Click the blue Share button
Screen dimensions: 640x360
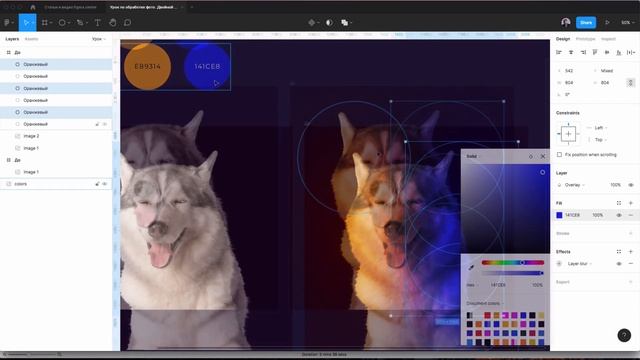586,22
